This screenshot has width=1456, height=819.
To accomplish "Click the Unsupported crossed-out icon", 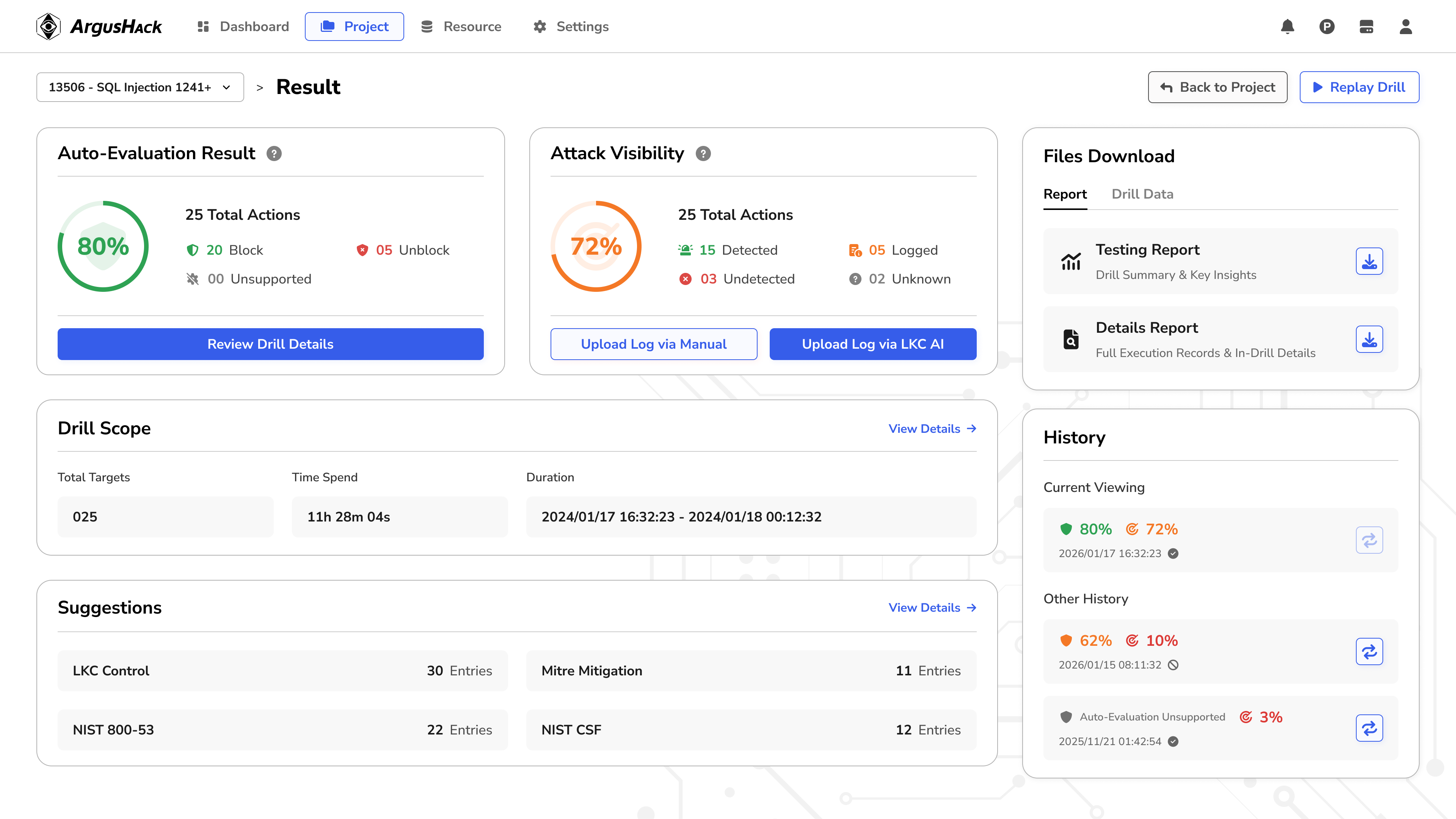I will pos(193,279).
